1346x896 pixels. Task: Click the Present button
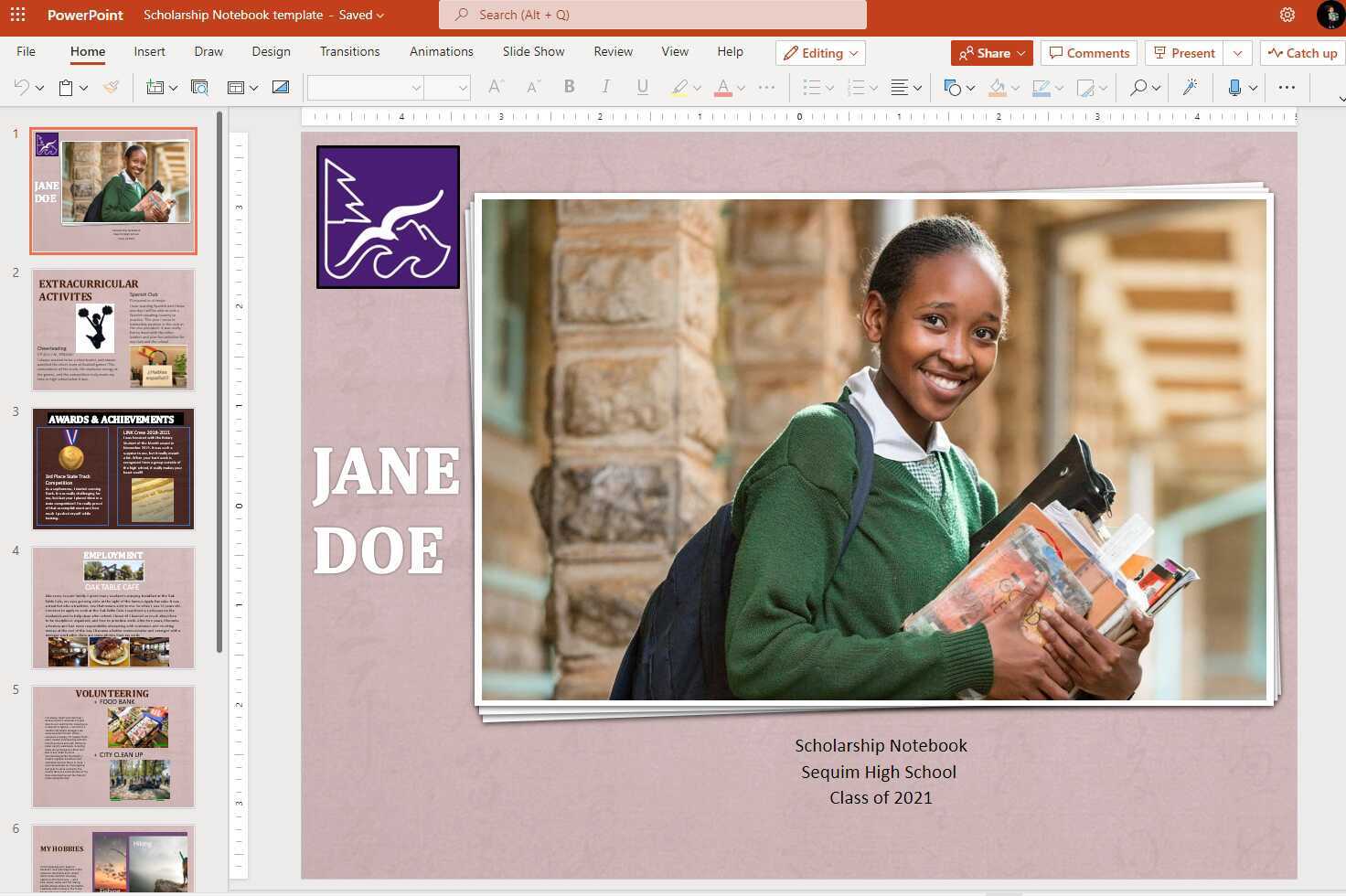click(1184, 52)
